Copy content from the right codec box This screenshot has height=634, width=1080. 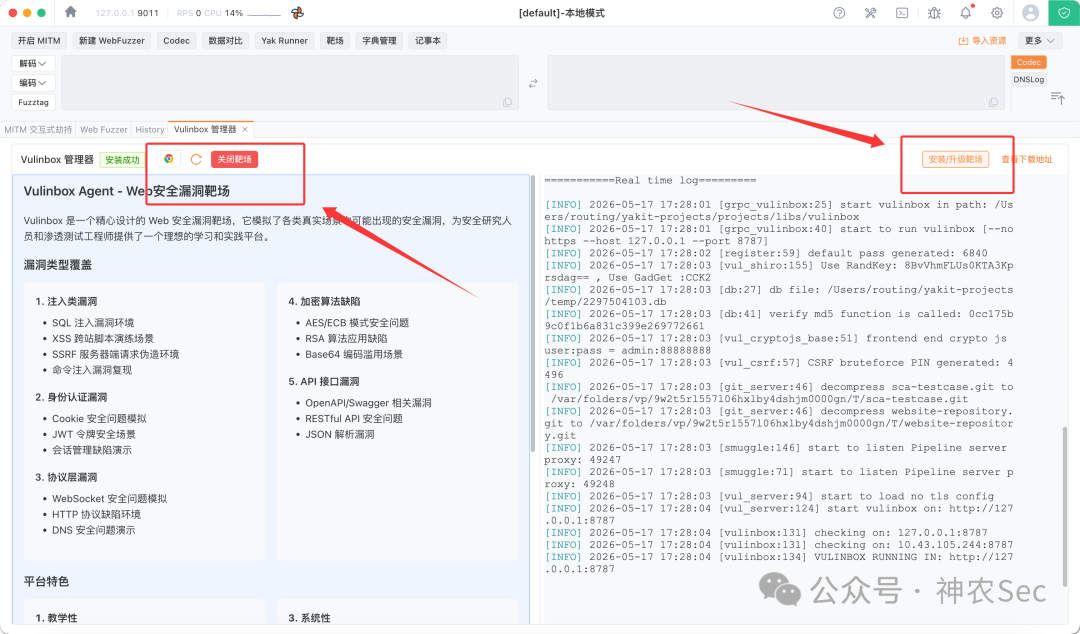tap(993, 102)
